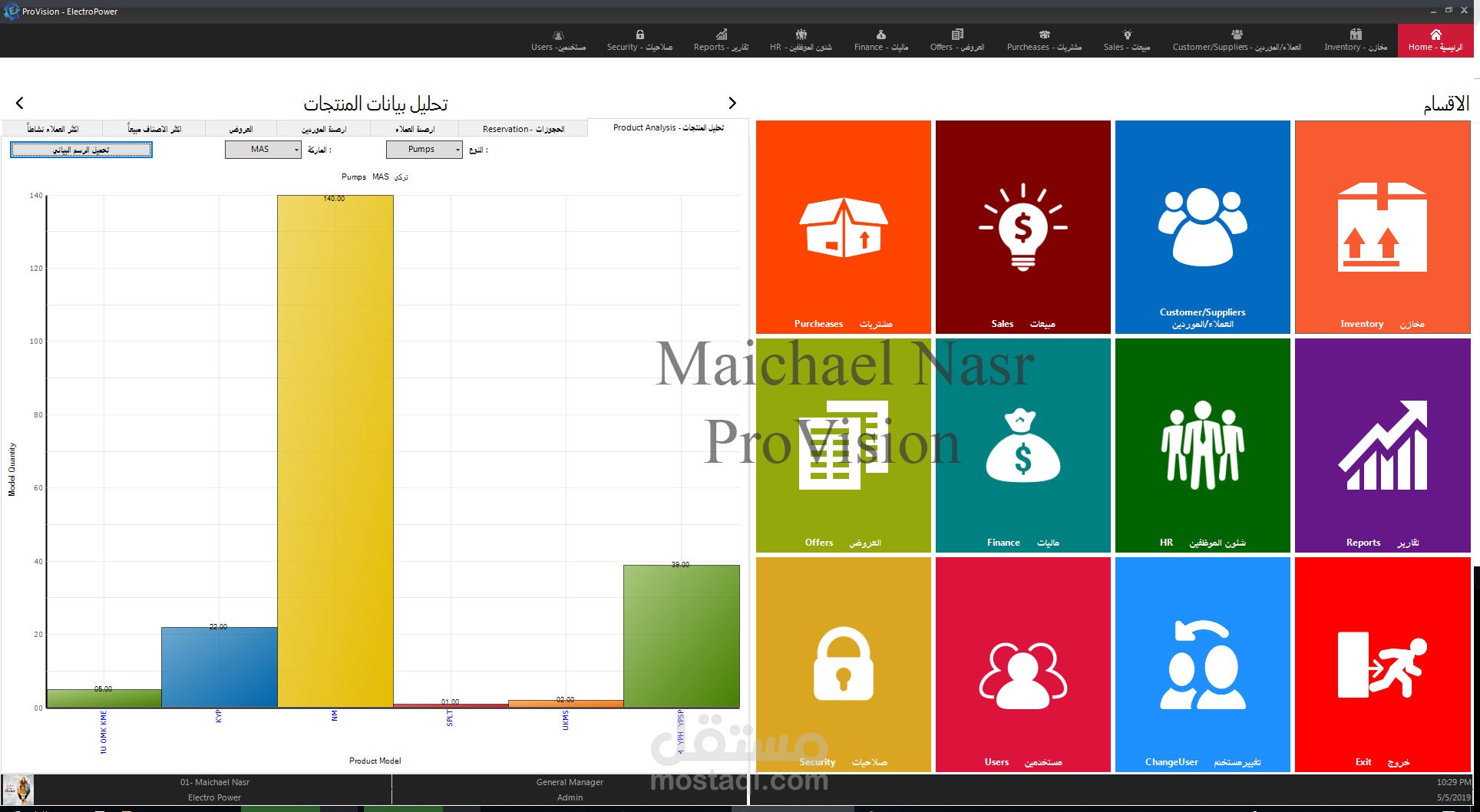This screenshot has width=1480, height=812.
Task: Open Inventory in top navigation bar
Action: click(x=1356, y=40)
